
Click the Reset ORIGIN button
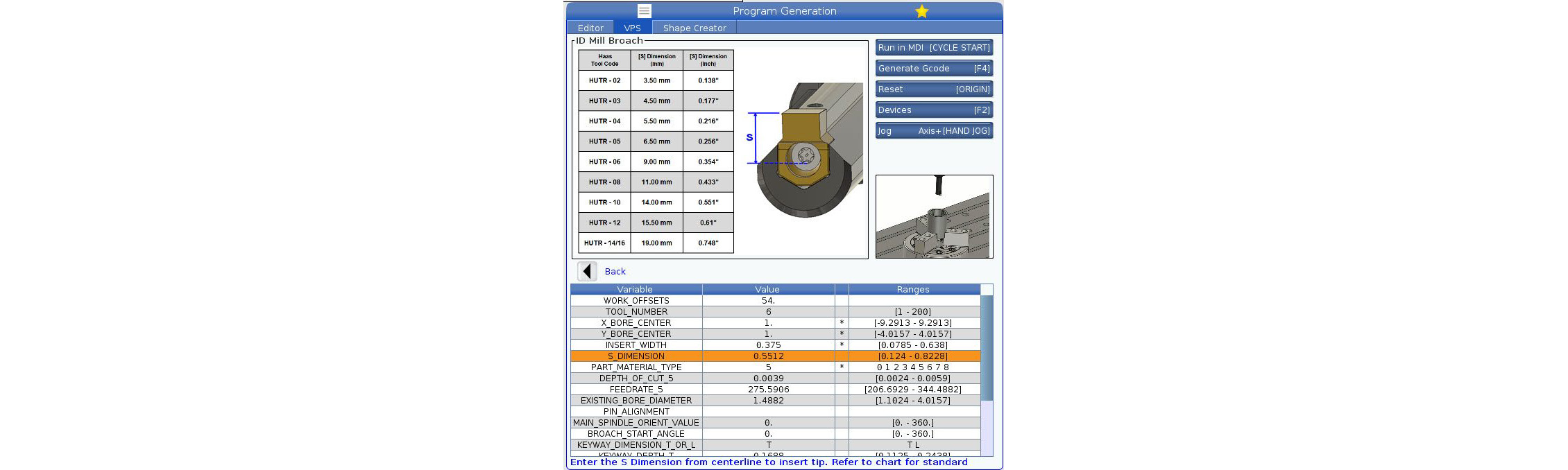(934, 89)
